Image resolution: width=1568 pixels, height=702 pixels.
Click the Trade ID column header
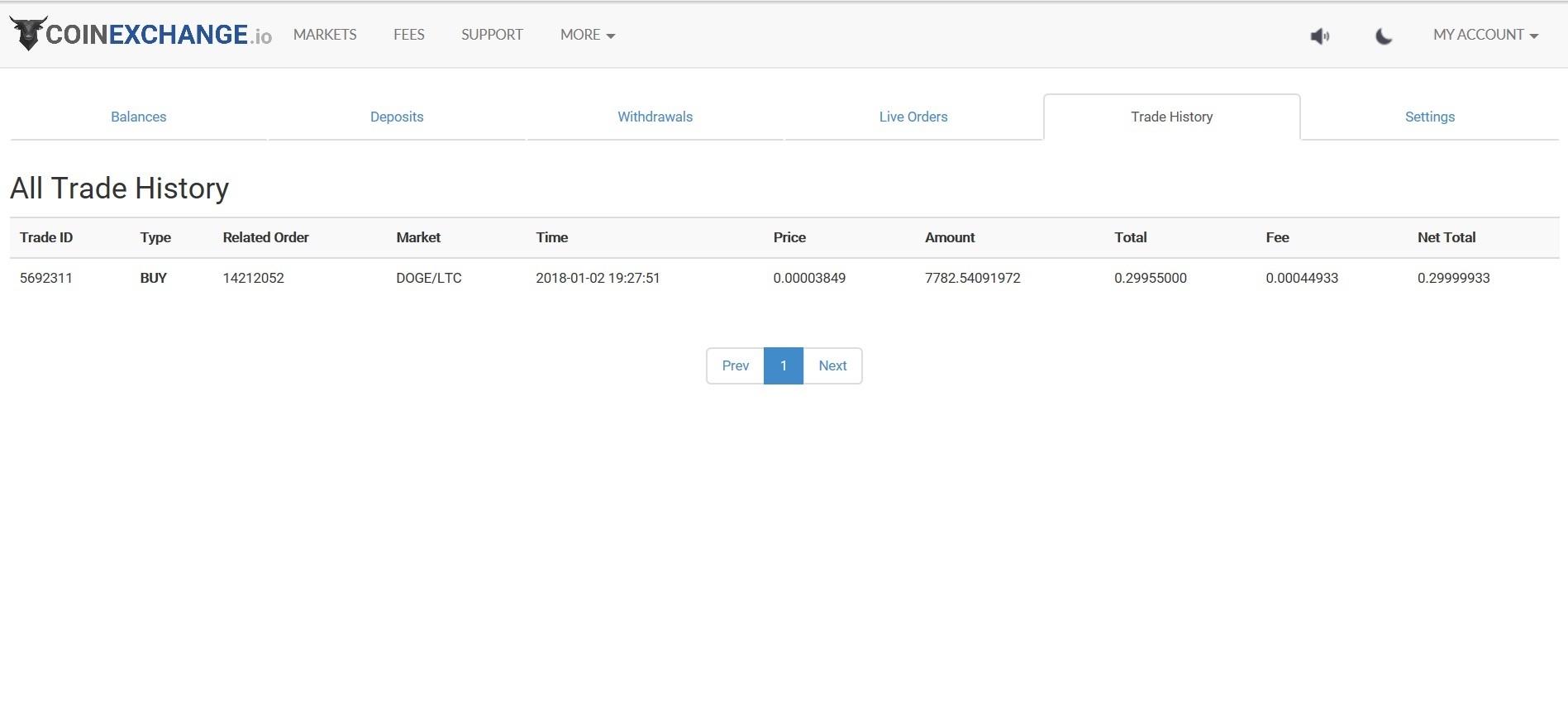46,237
